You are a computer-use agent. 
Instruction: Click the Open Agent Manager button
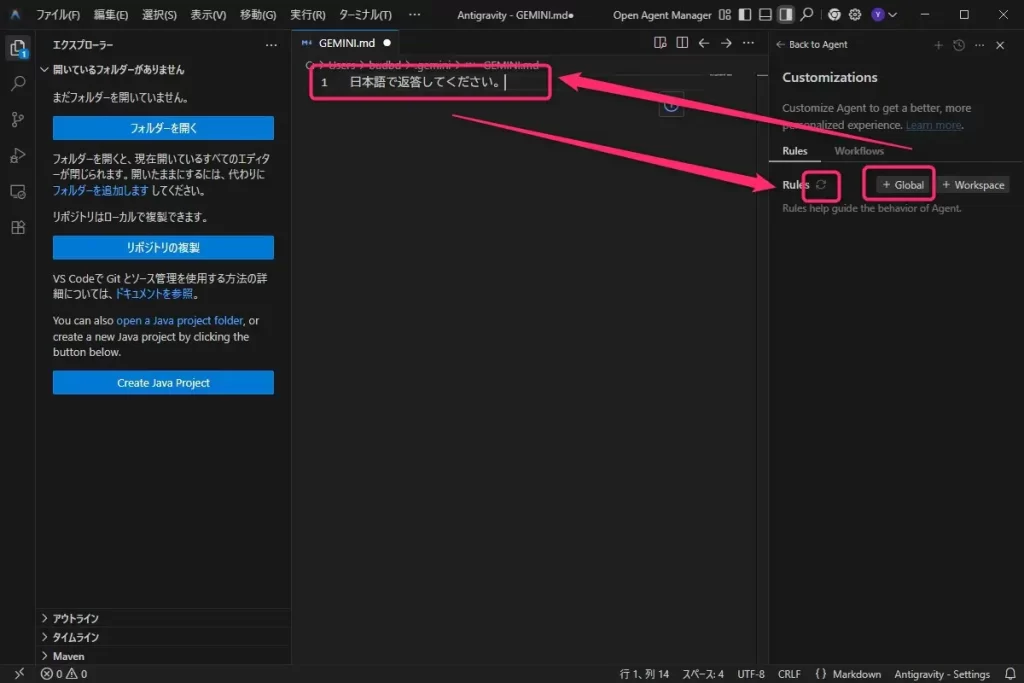tap(662, 15)
